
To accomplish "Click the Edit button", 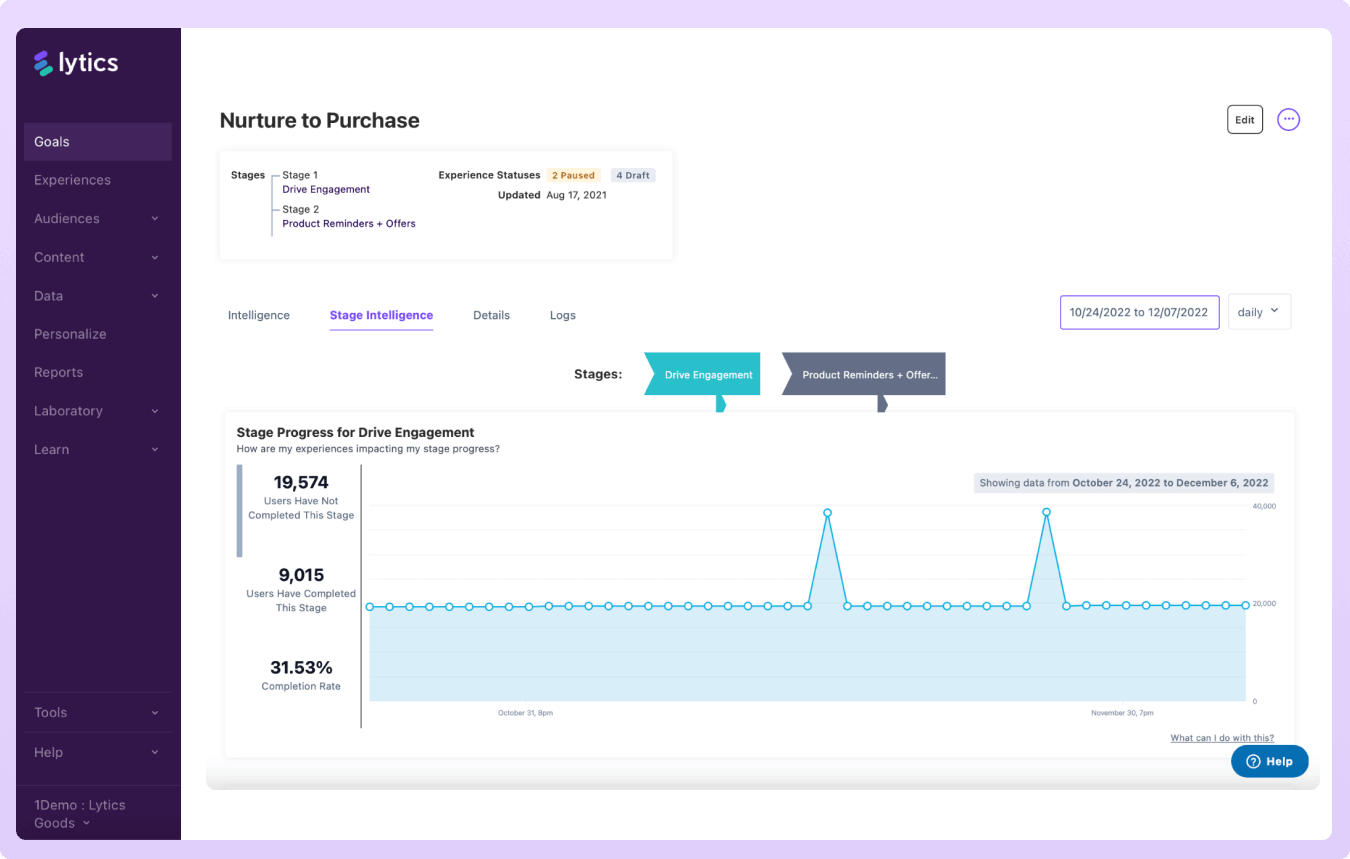I will click(1244, 120).
